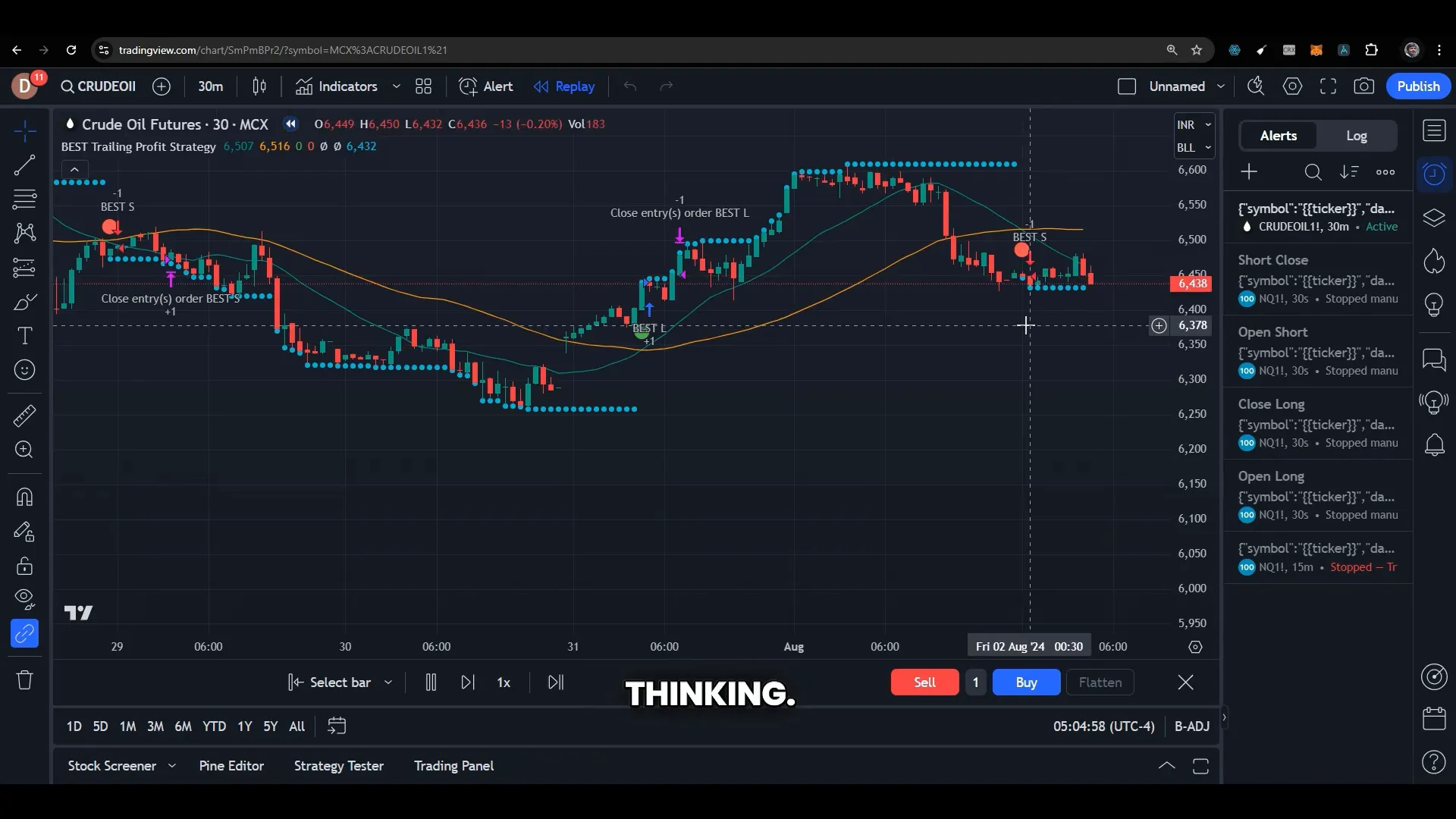Switch to the Log tab

click(x=1357, y=136)
